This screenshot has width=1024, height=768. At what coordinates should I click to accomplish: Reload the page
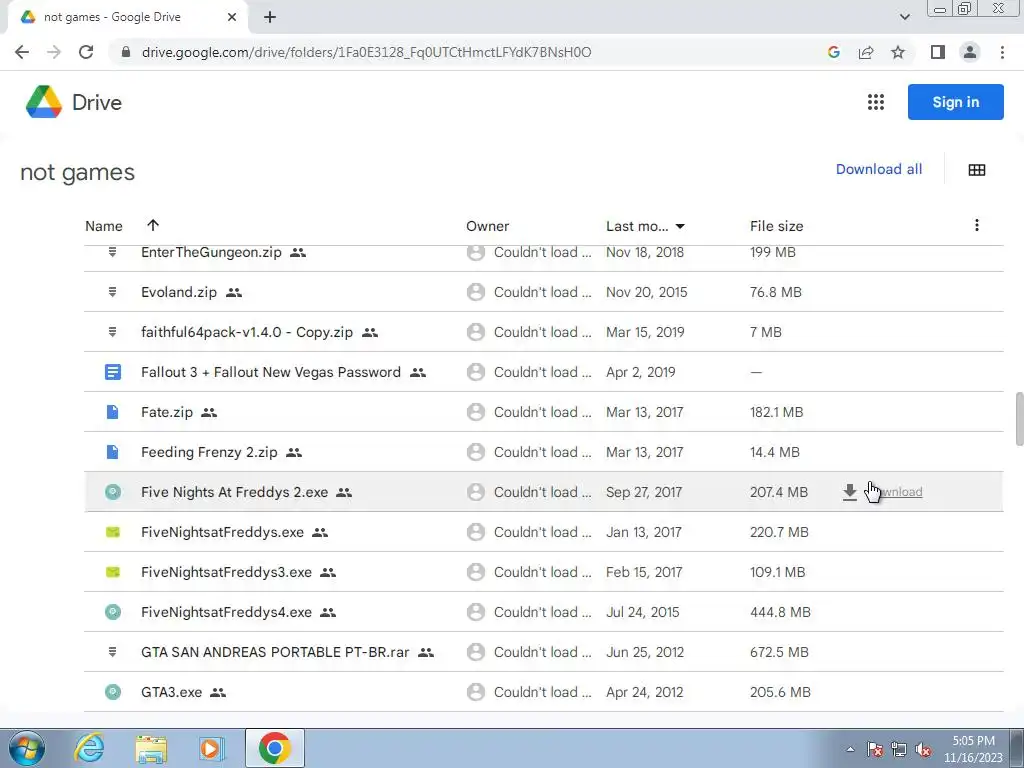(x=86, y=52)
